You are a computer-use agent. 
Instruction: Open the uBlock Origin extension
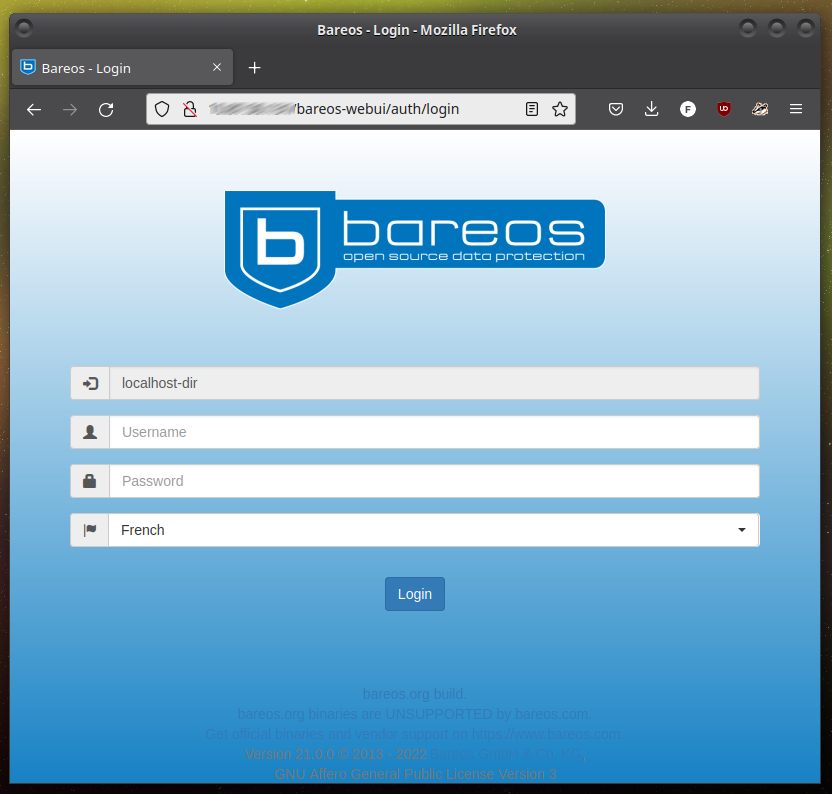[723, 109]
